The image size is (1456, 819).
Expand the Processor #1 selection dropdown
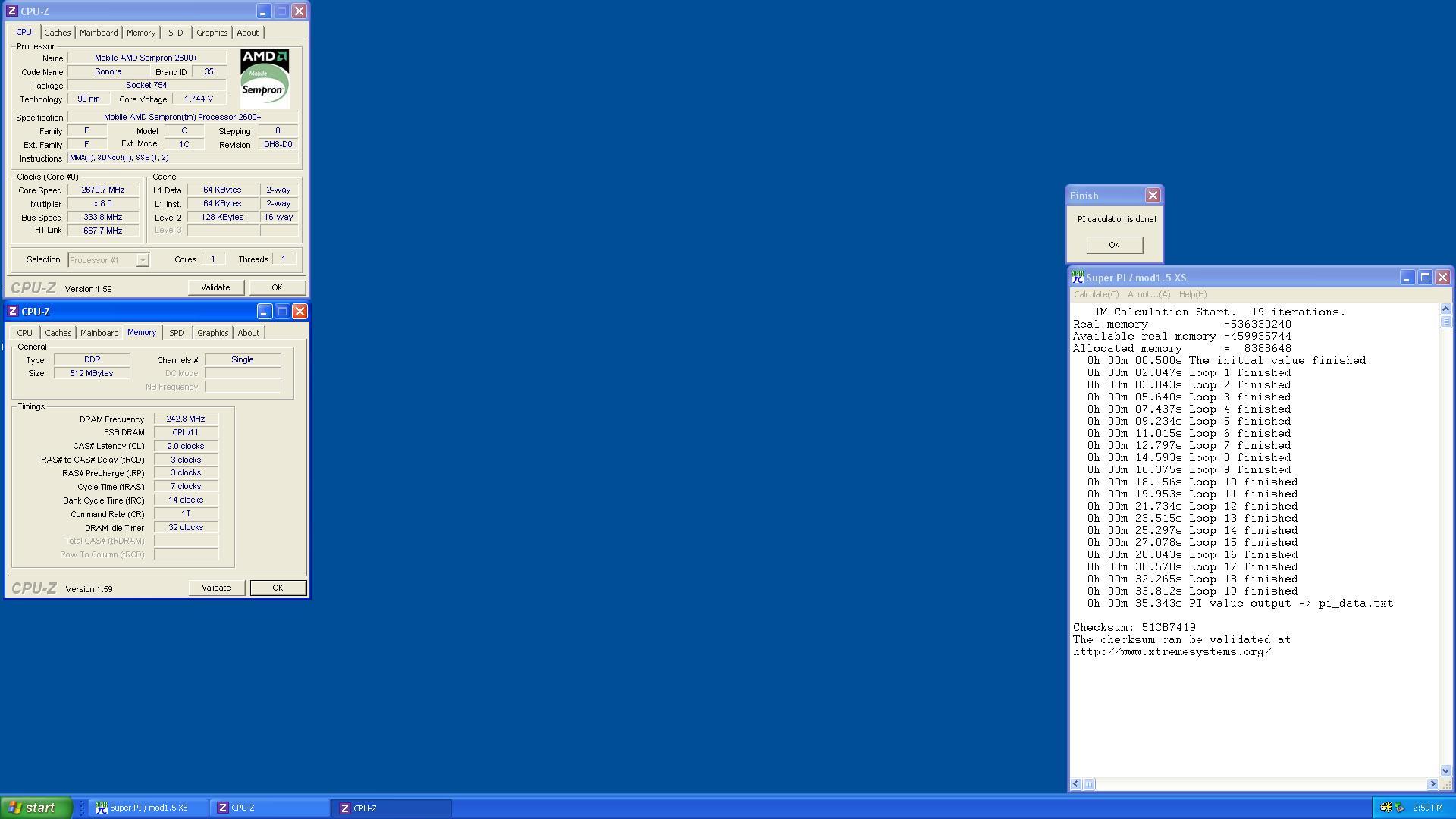pos(142,260)
